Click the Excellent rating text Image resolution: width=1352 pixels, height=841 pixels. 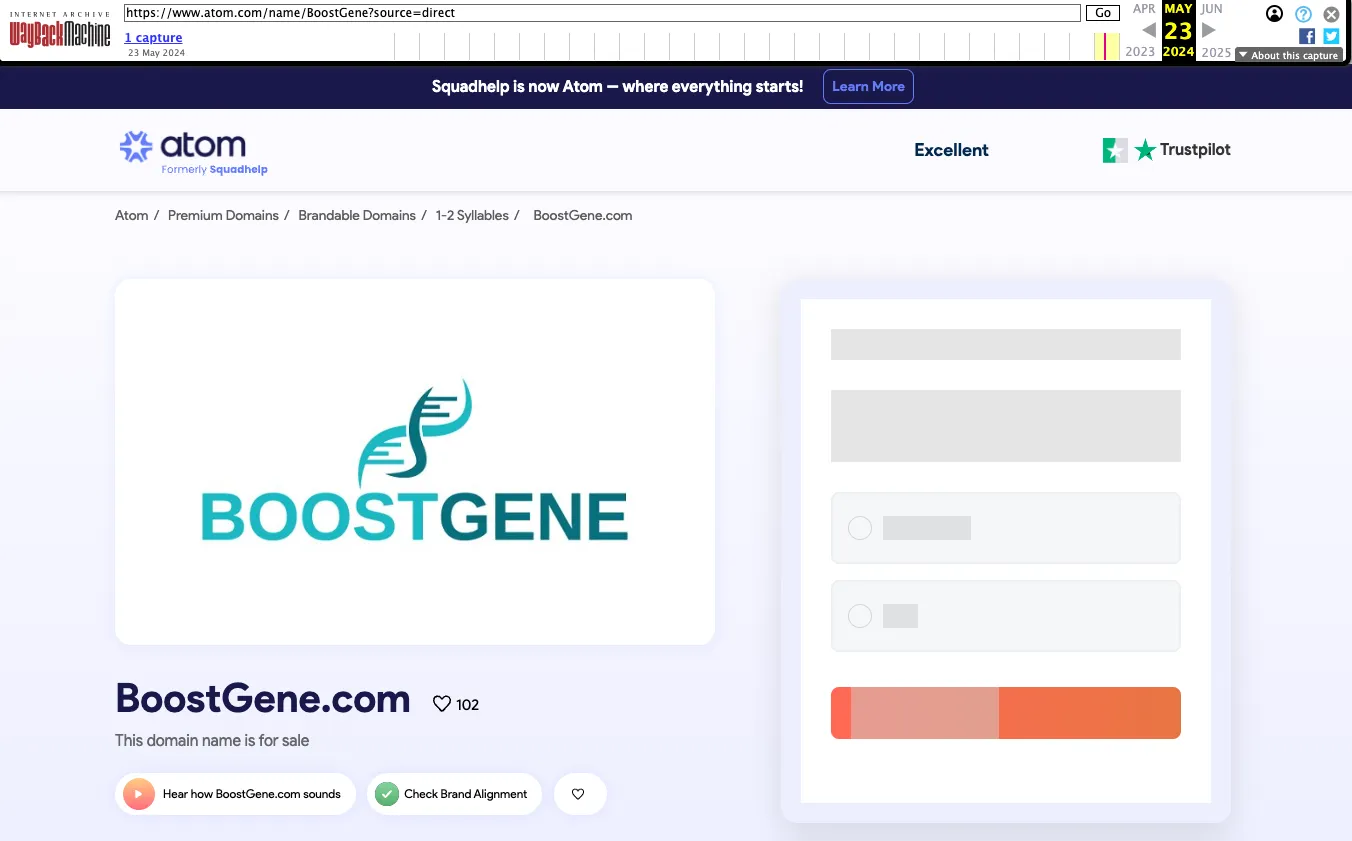coord(951,150)
